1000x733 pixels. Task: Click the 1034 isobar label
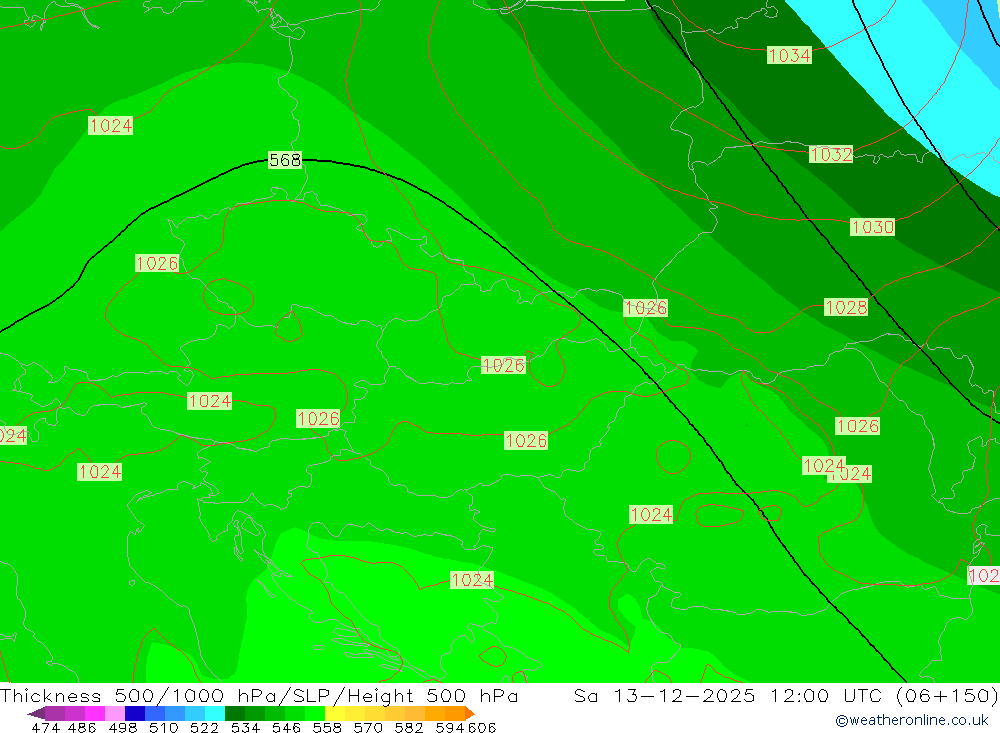tap(790, 56)
